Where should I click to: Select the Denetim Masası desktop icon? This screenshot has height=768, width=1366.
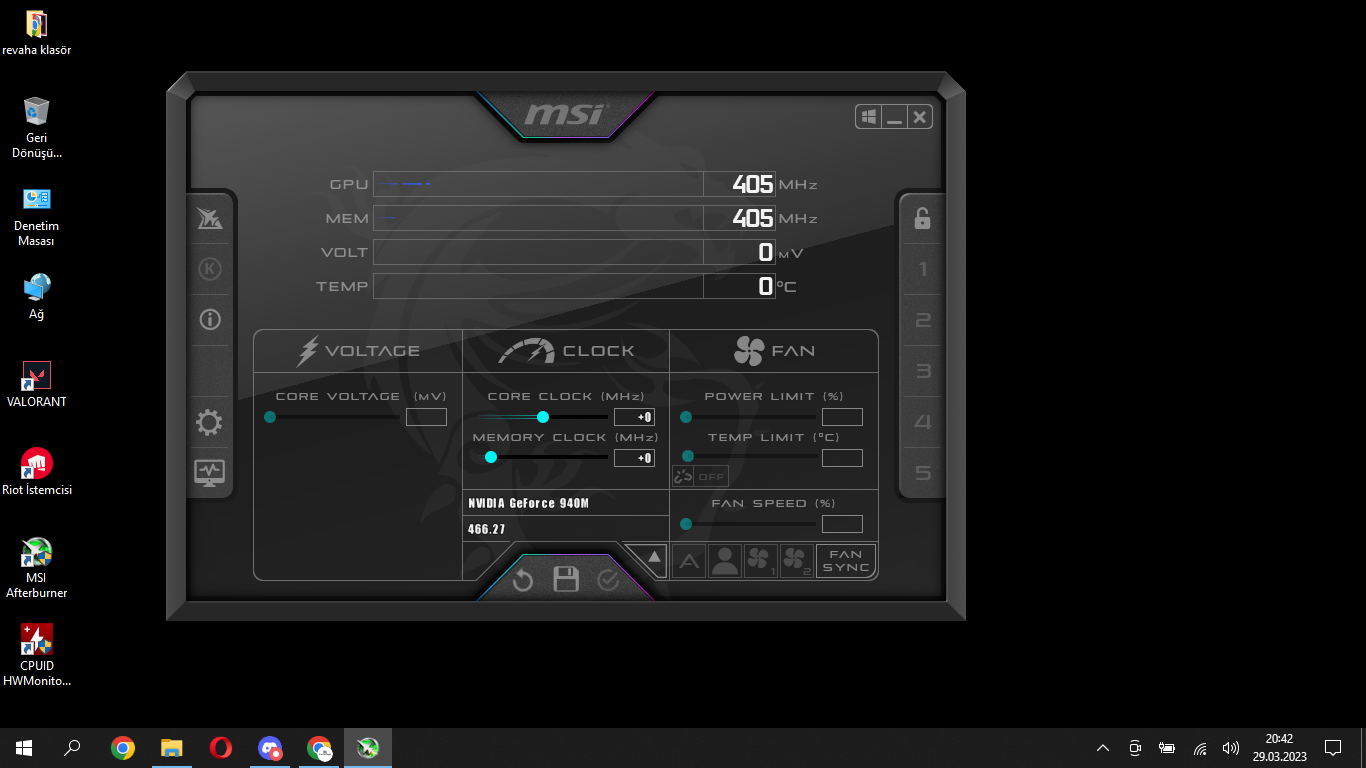(37, 216)
